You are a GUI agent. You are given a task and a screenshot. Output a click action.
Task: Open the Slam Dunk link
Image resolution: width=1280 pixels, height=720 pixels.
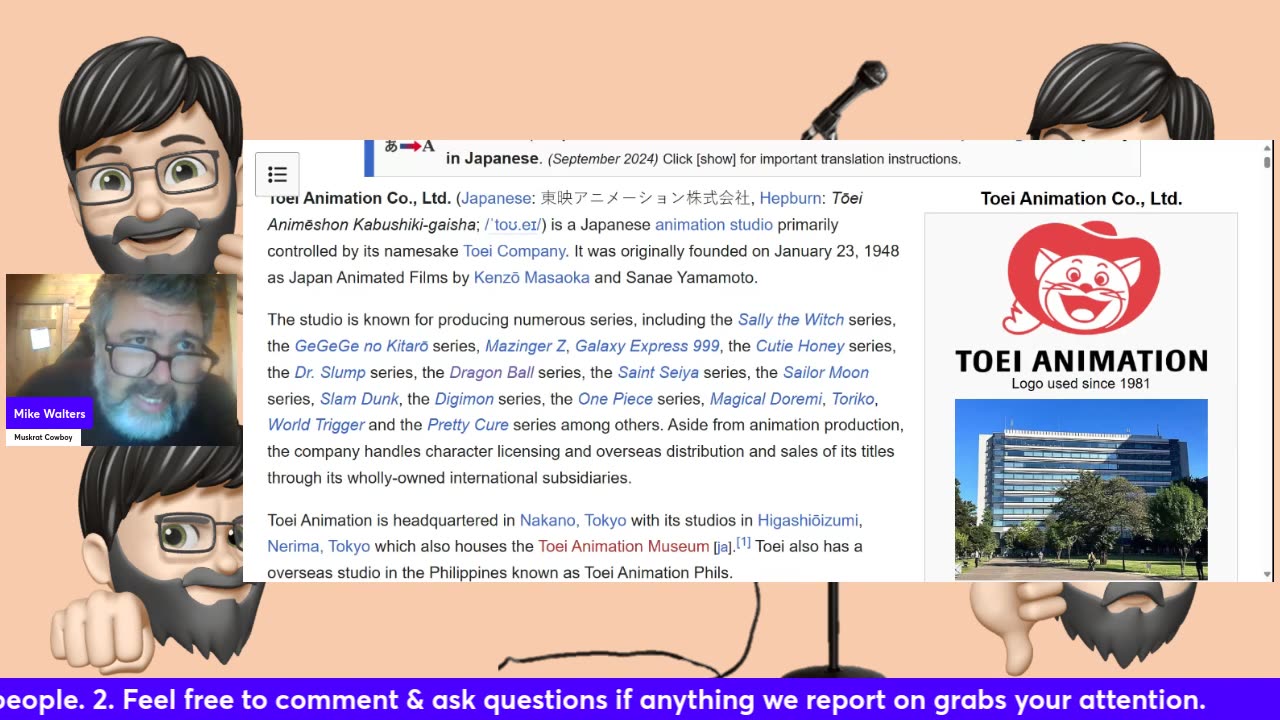360,399
